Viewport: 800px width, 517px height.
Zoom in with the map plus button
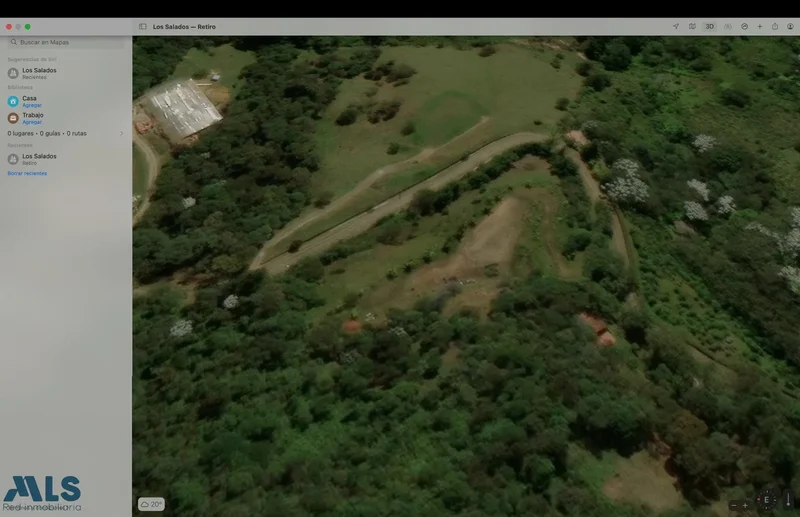click(745, 505)
